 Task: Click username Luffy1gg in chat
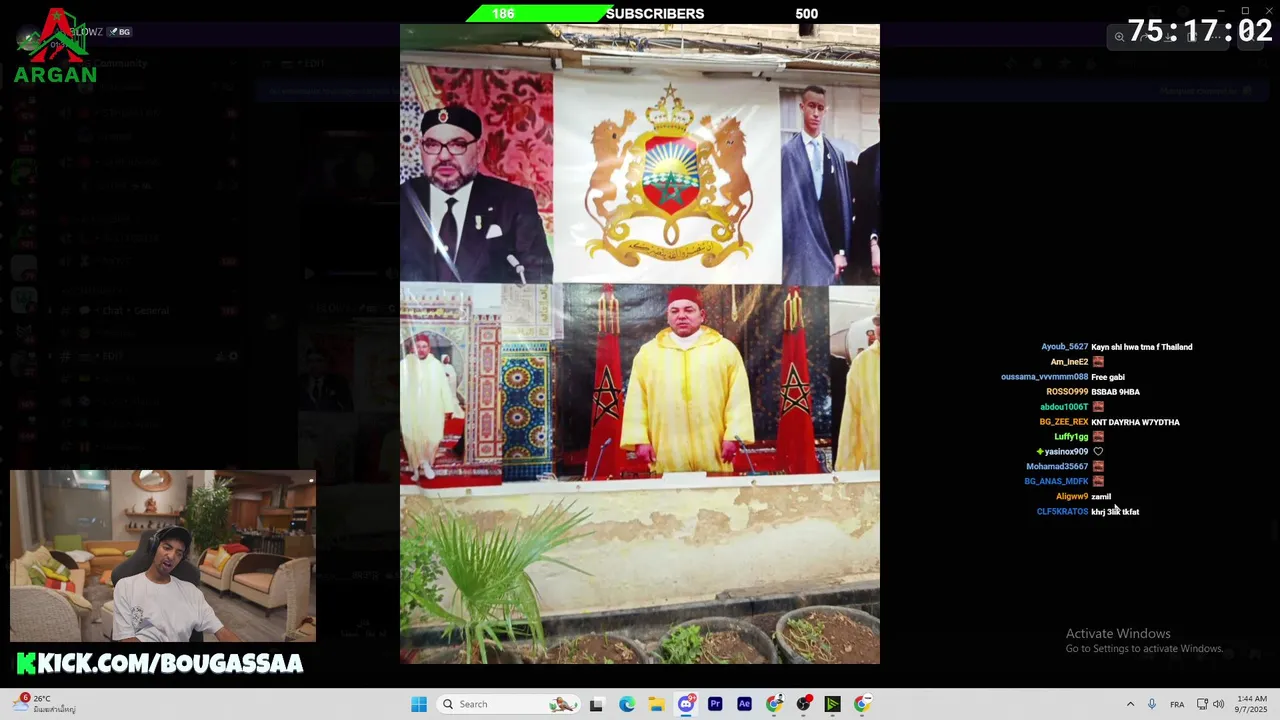[1071, 437]
